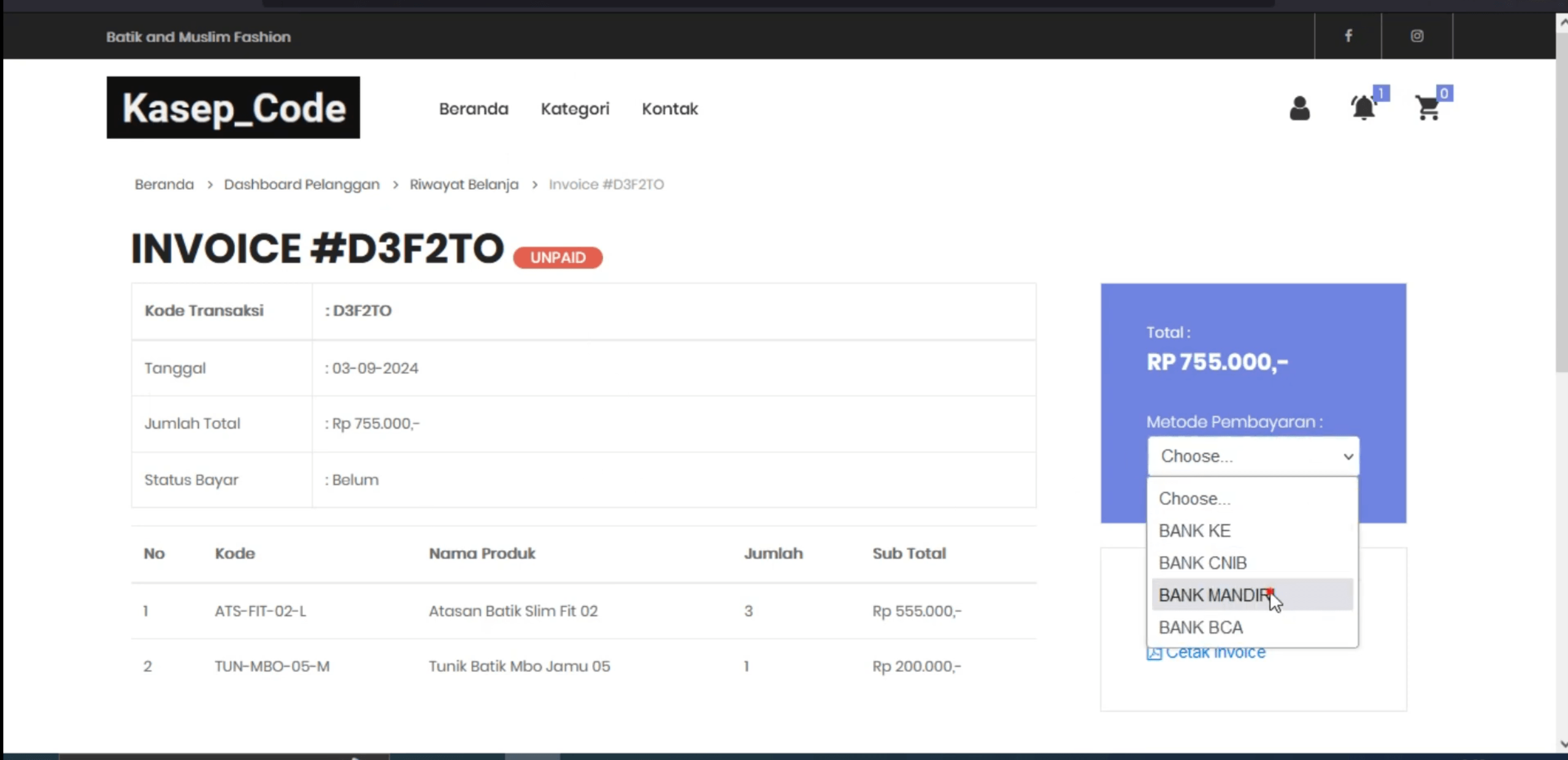Open the Instagram social icon
The image size is (1568, 760).
1416,36
